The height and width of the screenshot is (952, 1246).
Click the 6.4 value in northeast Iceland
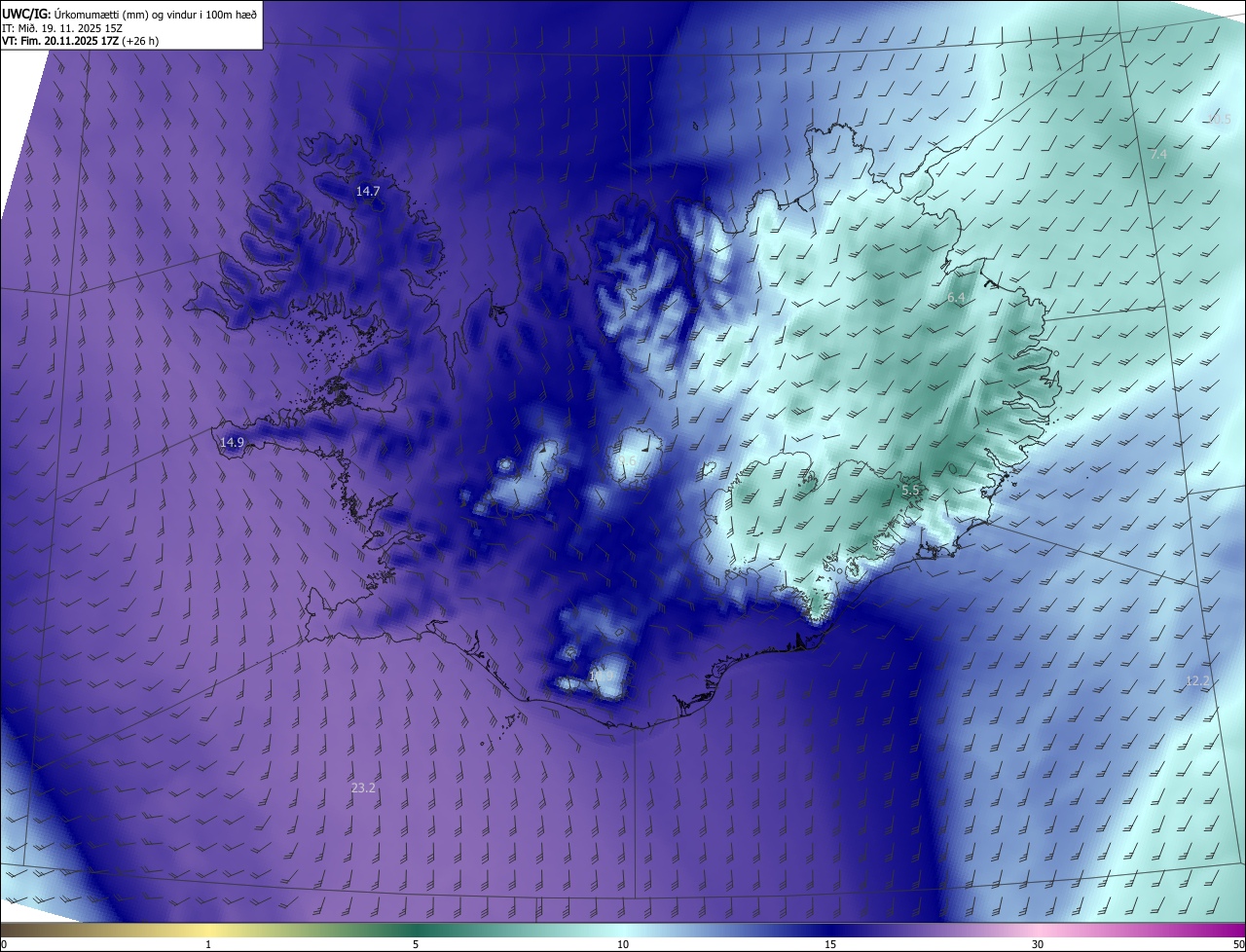coord(956,298)
